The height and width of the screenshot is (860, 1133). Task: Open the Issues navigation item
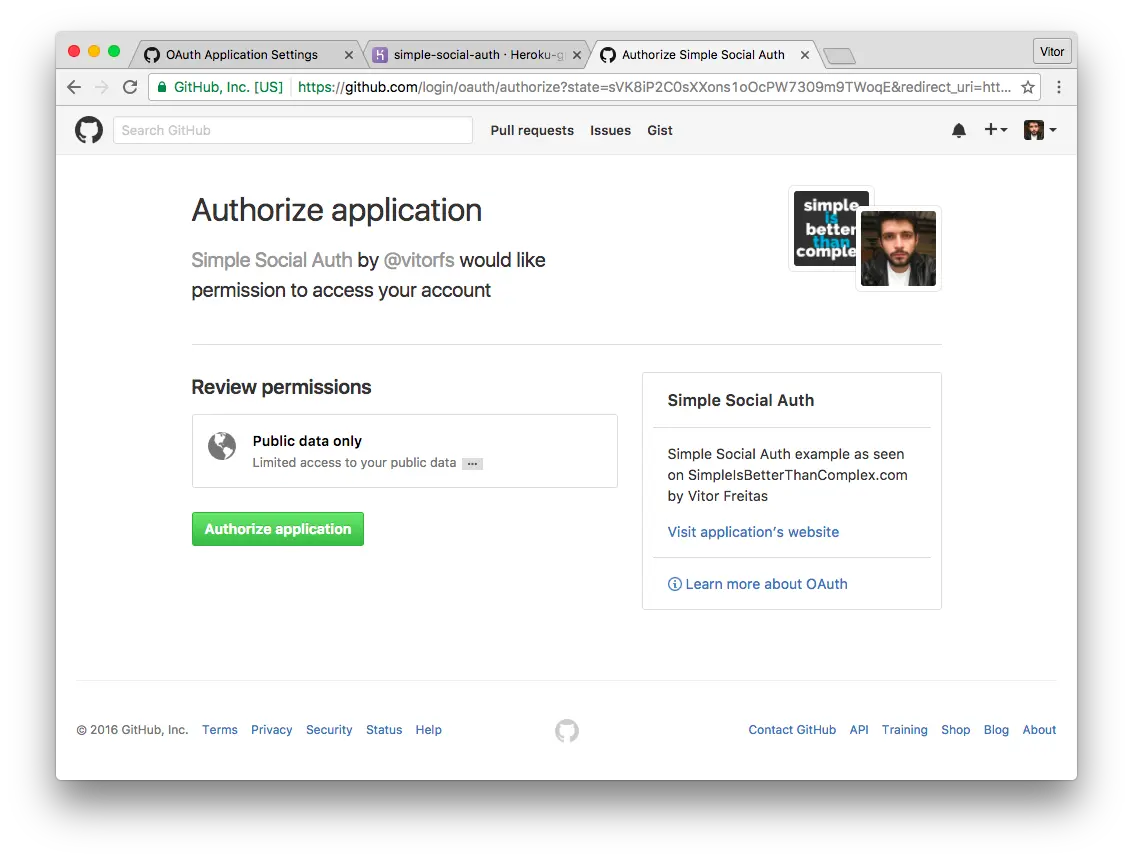(x=610, y=130)
